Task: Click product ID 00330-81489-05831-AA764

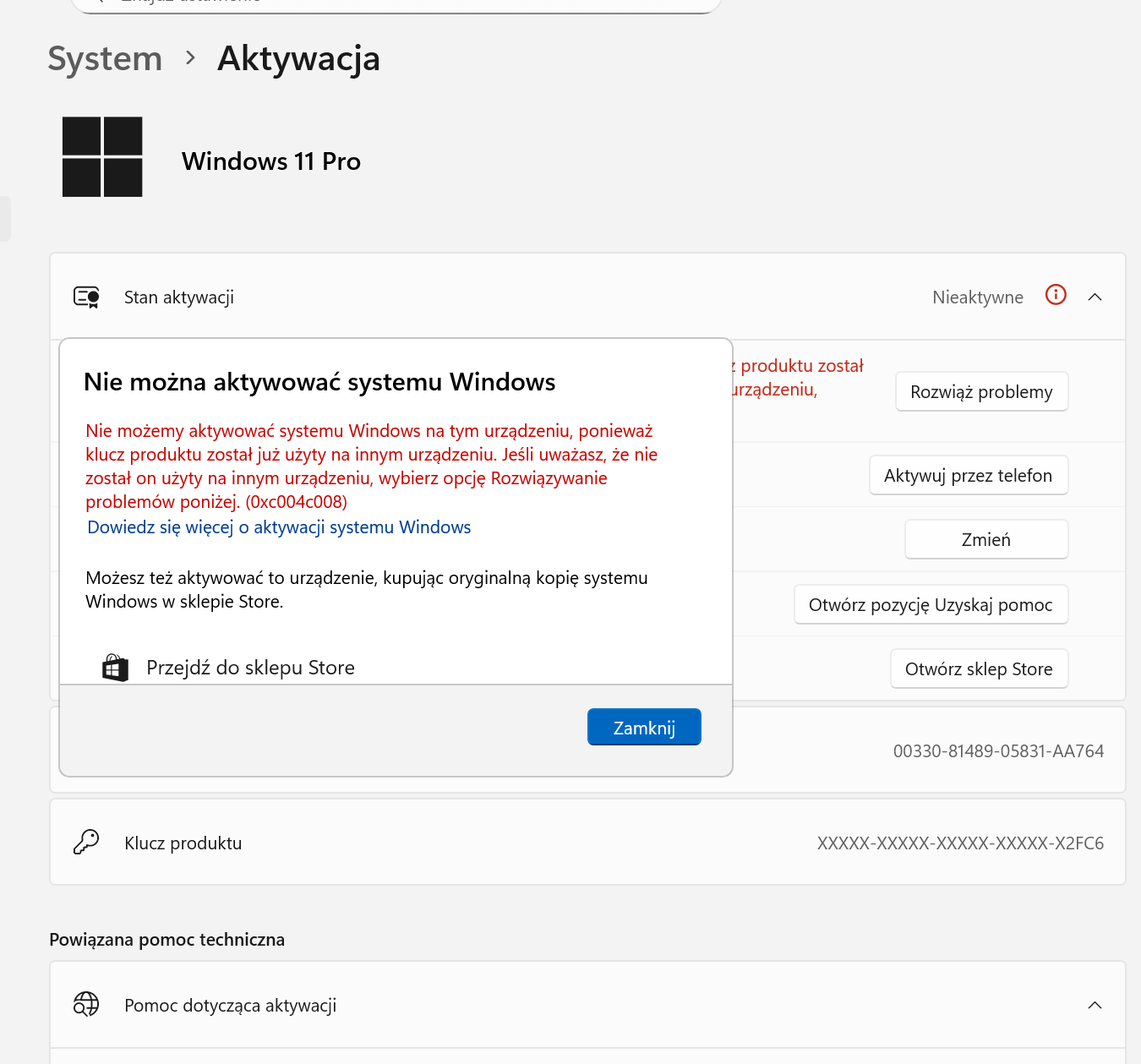Action: 998,751
